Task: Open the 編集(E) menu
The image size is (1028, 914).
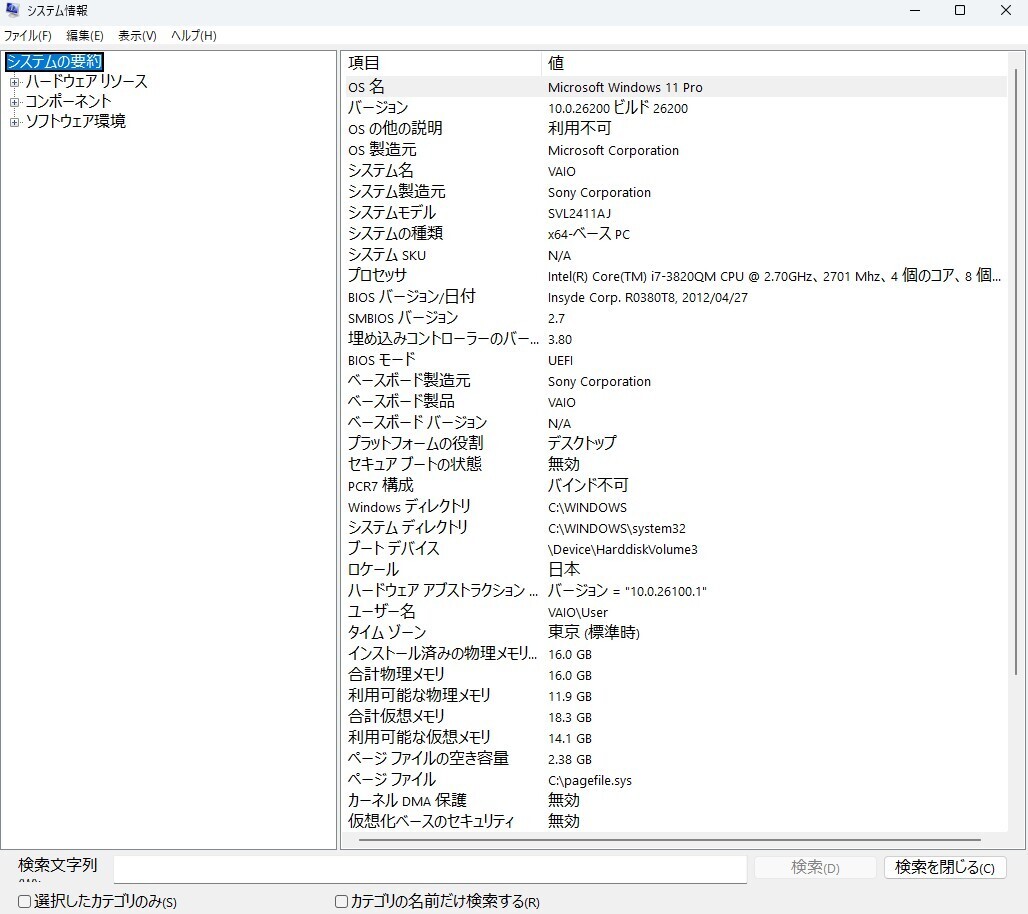Action: coord(85,35)
